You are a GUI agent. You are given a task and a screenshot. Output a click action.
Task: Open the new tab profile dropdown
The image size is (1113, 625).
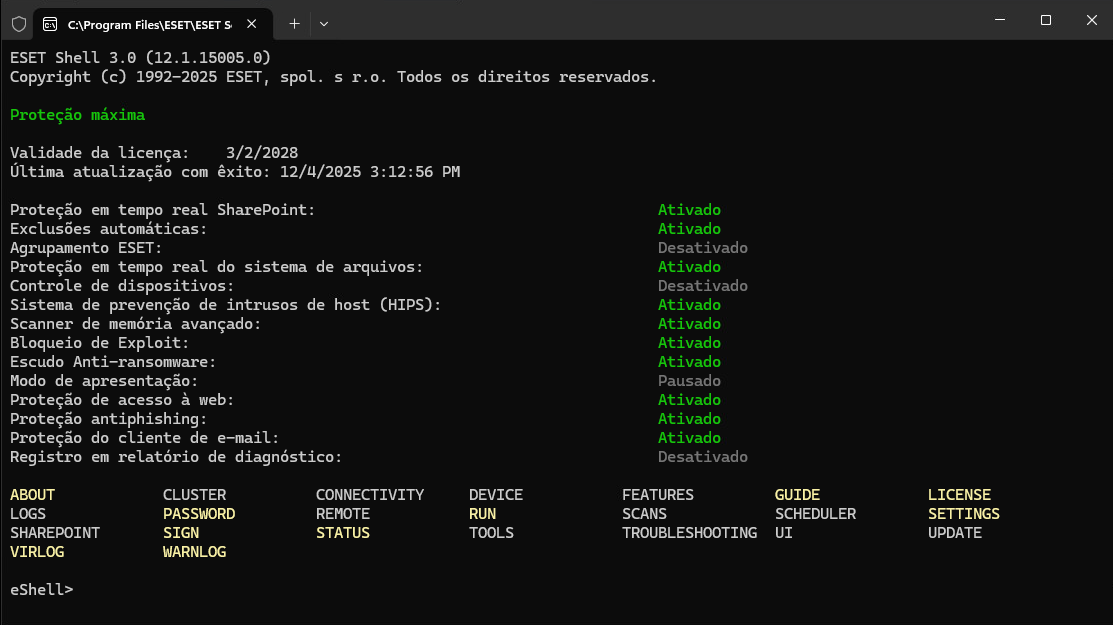coord(323,23)
